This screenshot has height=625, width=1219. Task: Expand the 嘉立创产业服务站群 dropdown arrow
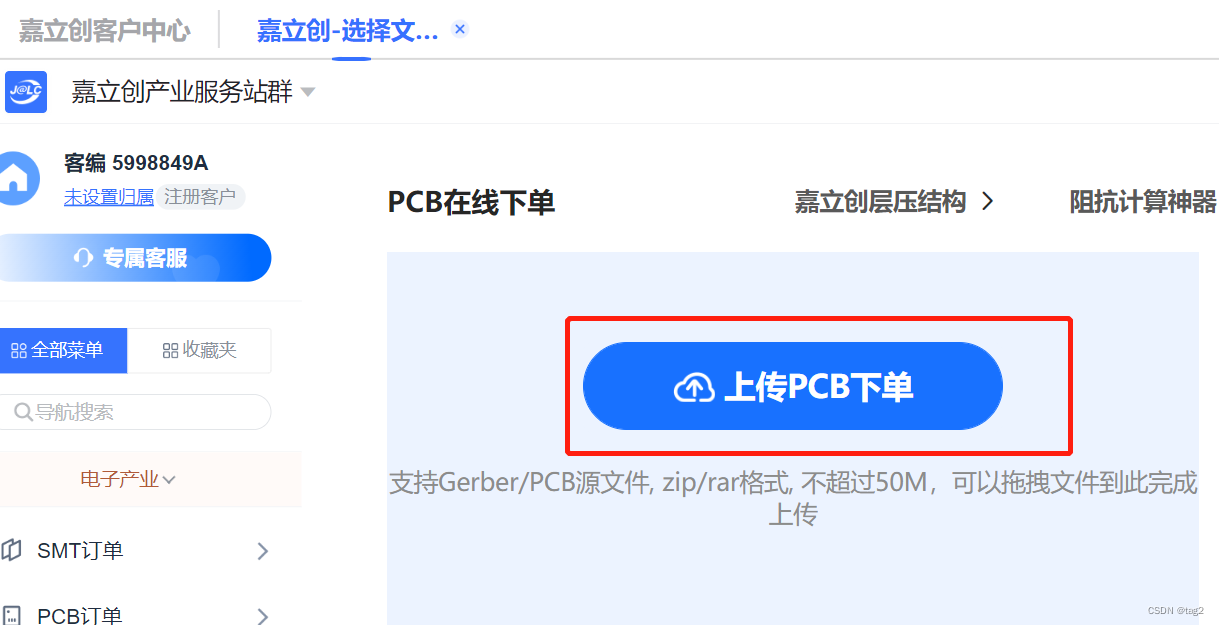[308, 92]
